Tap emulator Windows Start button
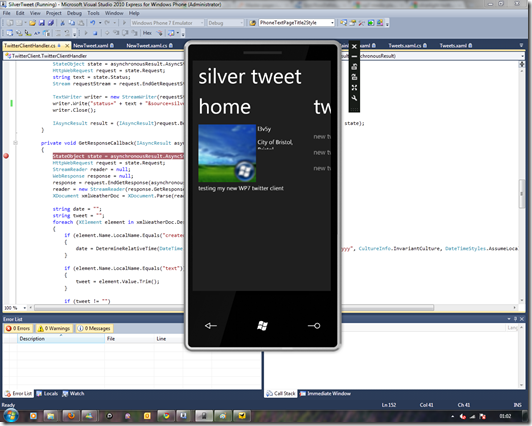Image resolution: width=532 pixels, height=426 pixels. 262,326
